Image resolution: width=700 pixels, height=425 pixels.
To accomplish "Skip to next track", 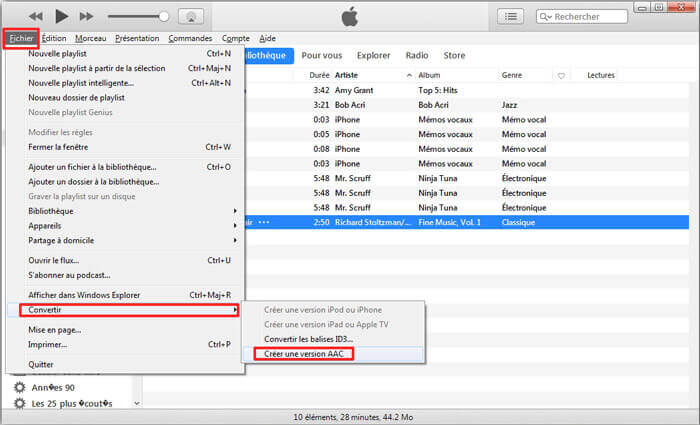I will tap(86, 16).
